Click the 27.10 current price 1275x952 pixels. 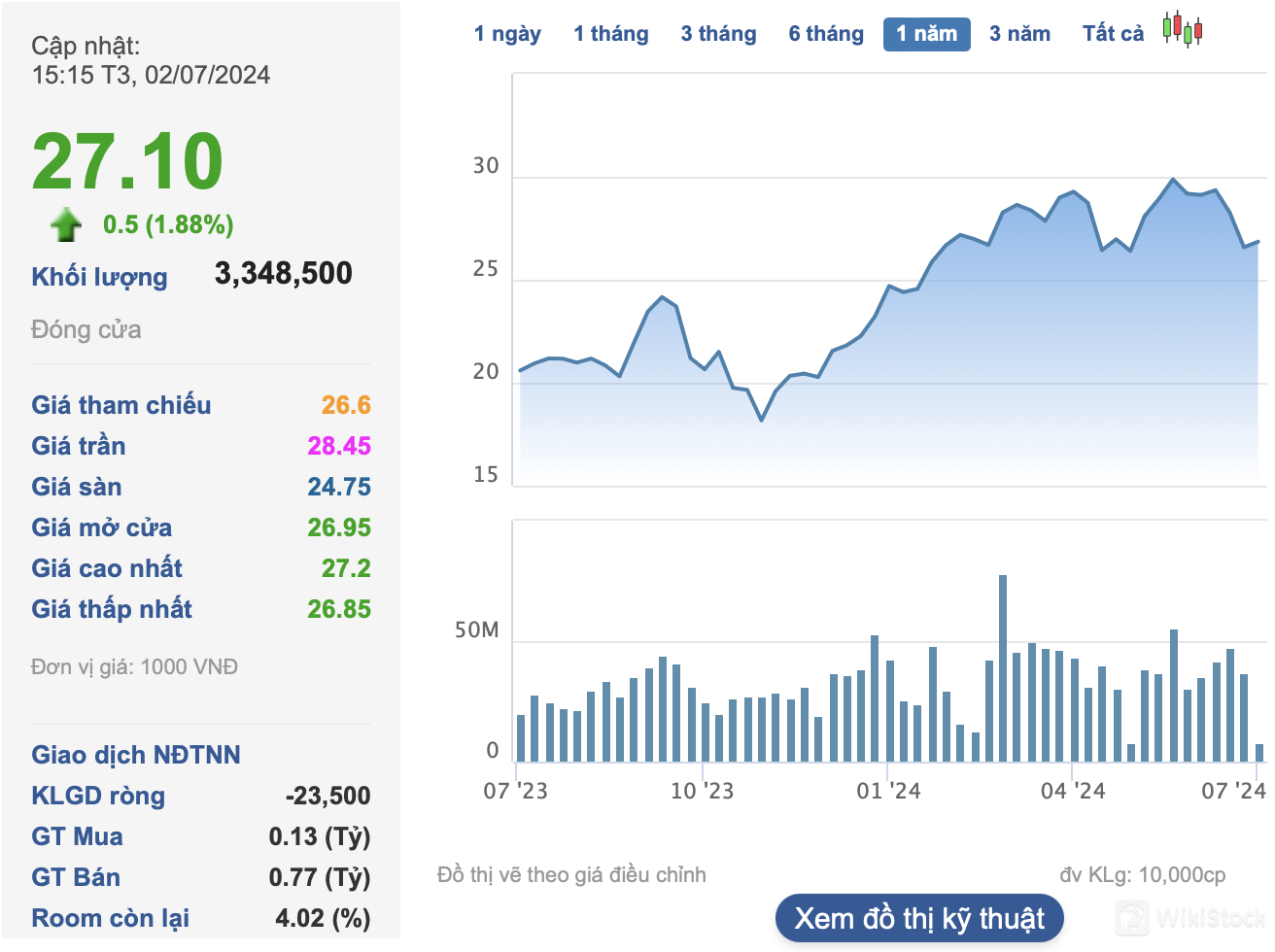127,161
